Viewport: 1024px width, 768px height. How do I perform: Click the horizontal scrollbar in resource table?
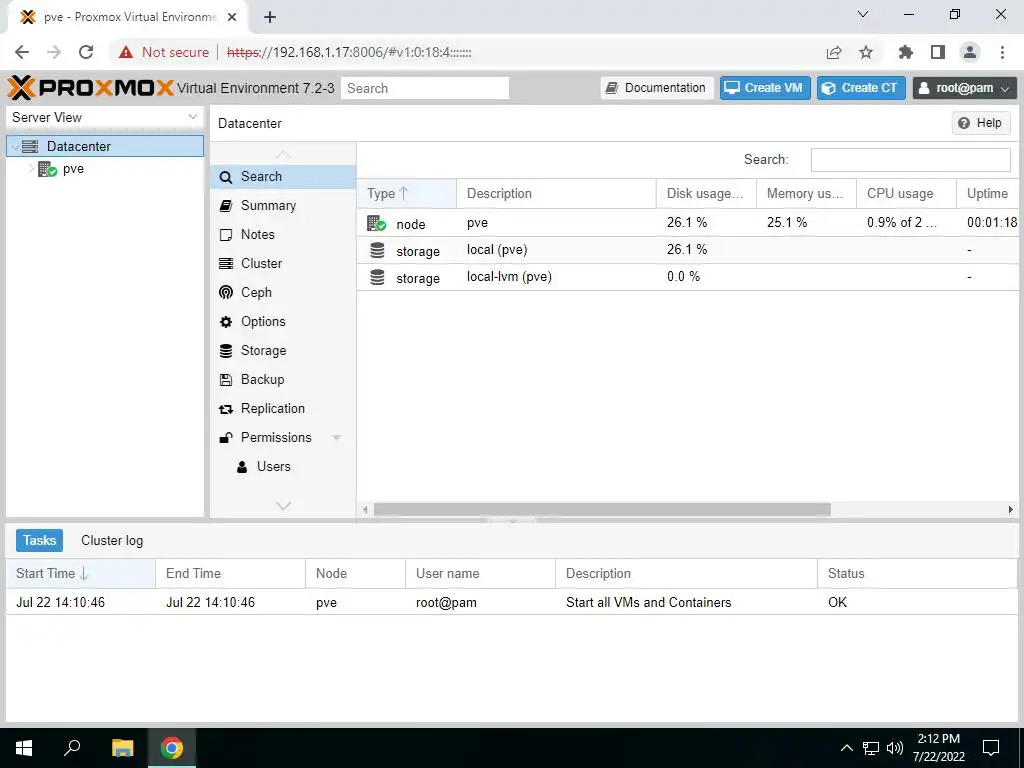(x=602, y=509)
